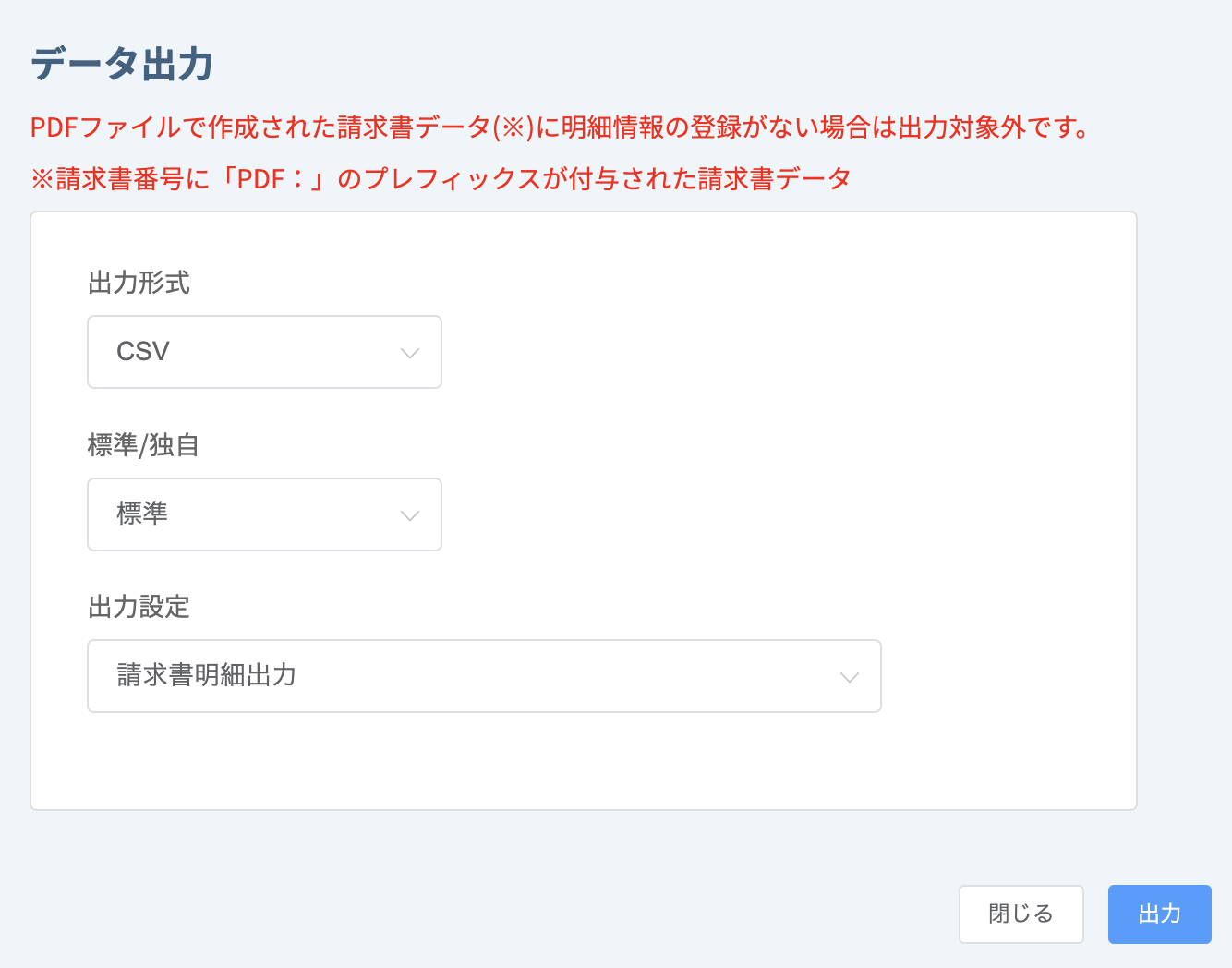Click the データ出力 heading

pyautogui.click(x=123, y=65)
